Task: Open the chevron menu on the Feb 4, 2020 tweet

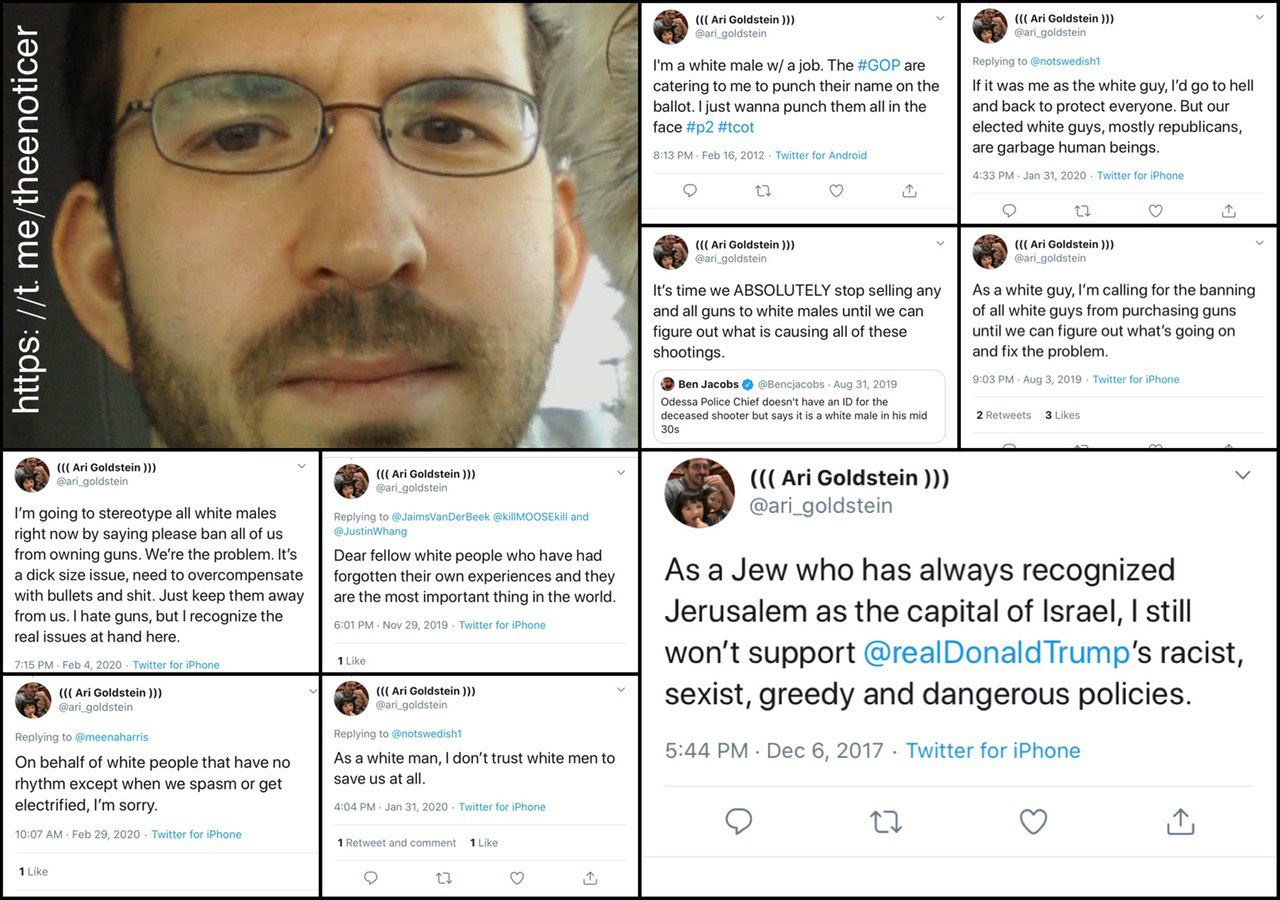Action: coord(302,467)
